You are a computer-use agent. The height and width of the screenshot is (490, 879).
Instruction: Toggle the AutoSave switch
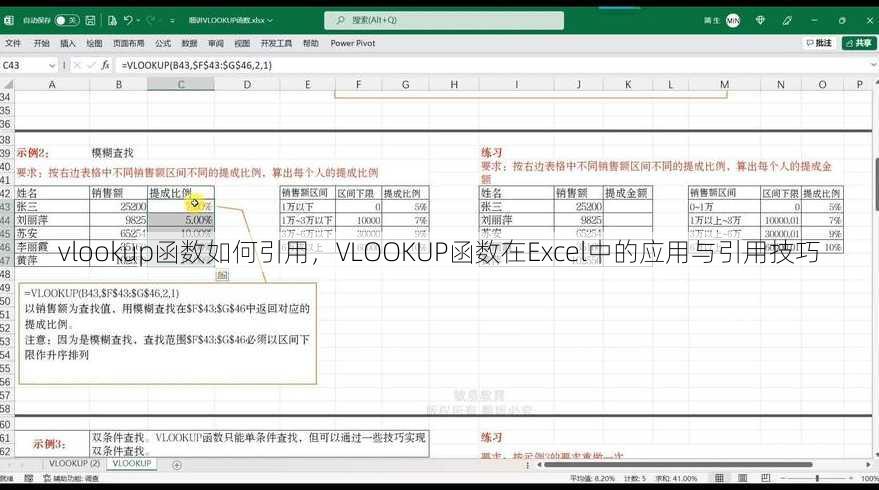[67, 20]
